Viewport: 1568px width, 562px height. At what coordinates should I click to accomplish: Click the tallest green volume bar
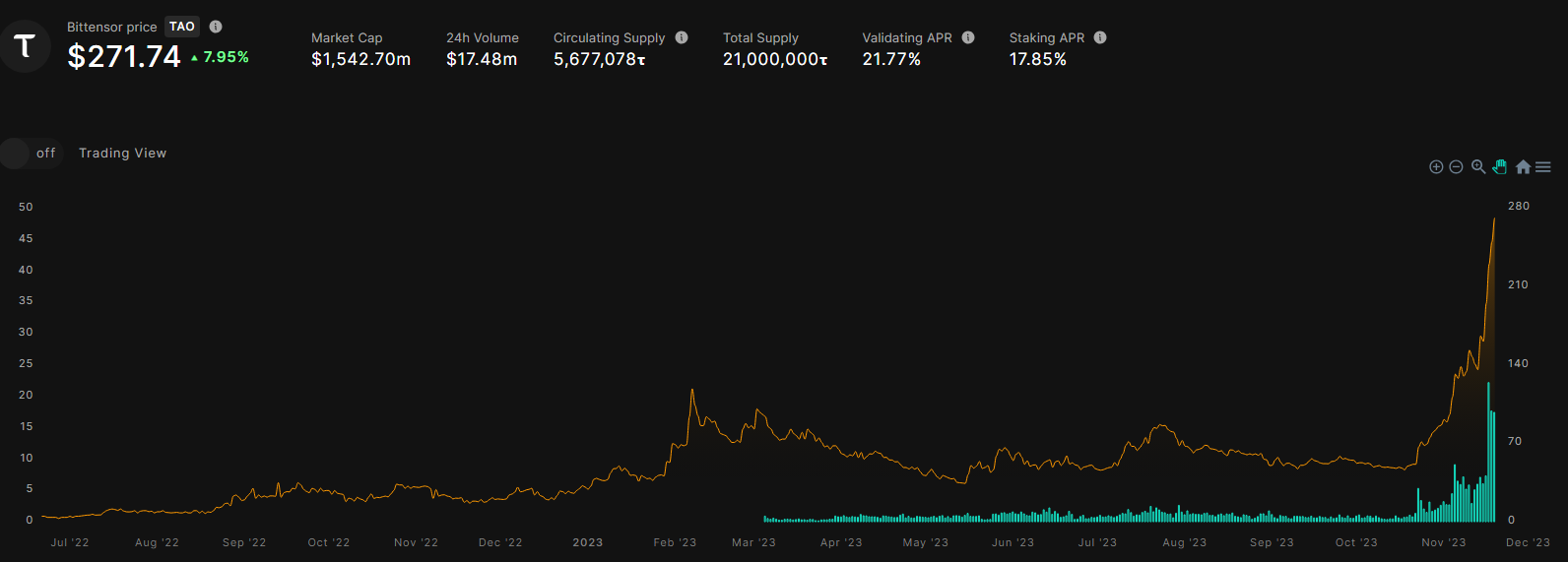tap(1488, 453)
